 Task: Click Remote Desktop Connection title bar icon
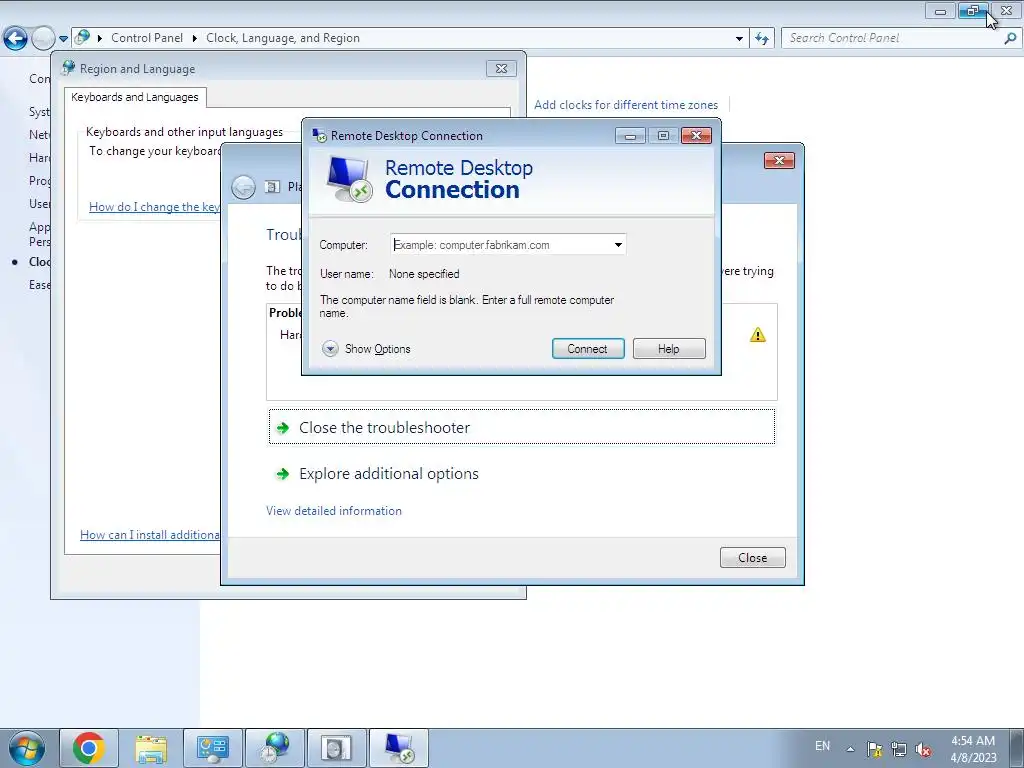pyautogui.click(x=319, y=135)
